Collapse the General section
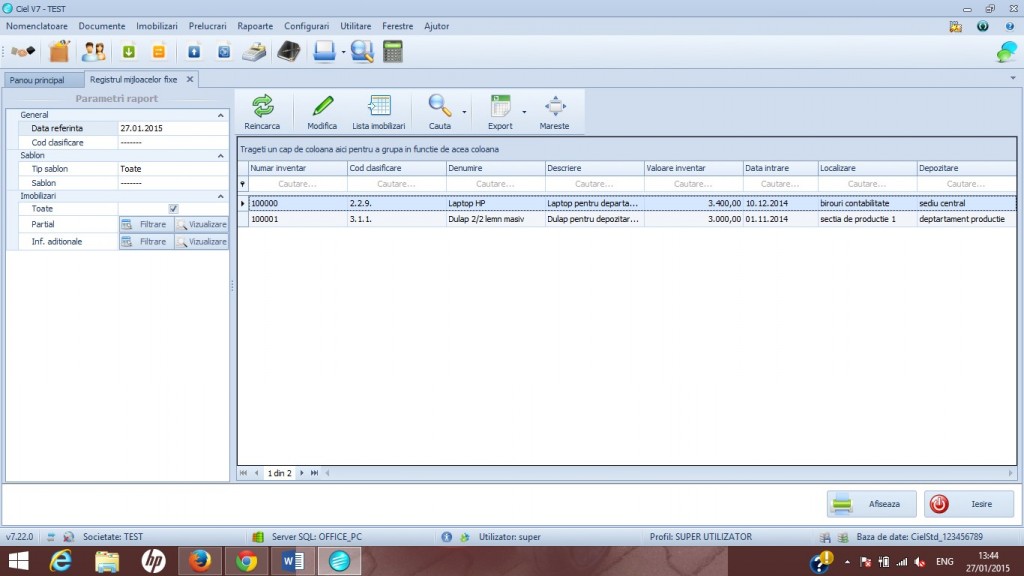Screen dimensions: 1024x576 click(x=221, y=115)
